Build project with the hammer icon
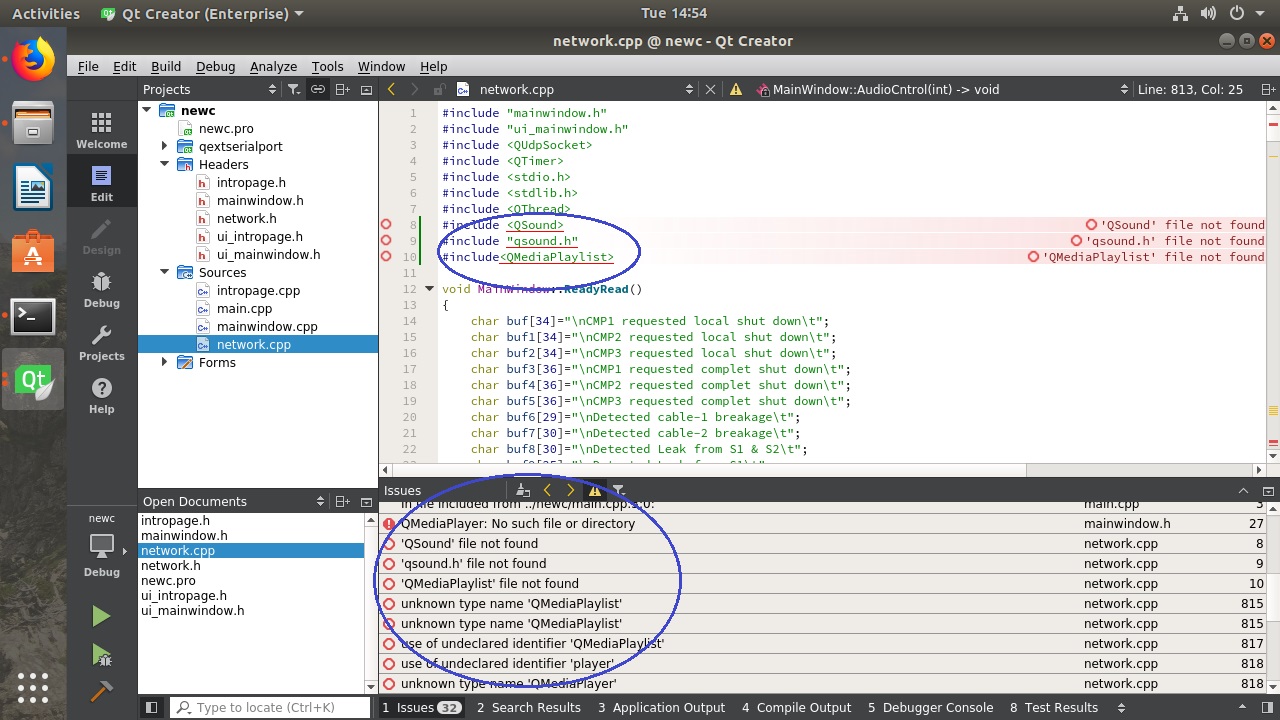 click(101, 691)
